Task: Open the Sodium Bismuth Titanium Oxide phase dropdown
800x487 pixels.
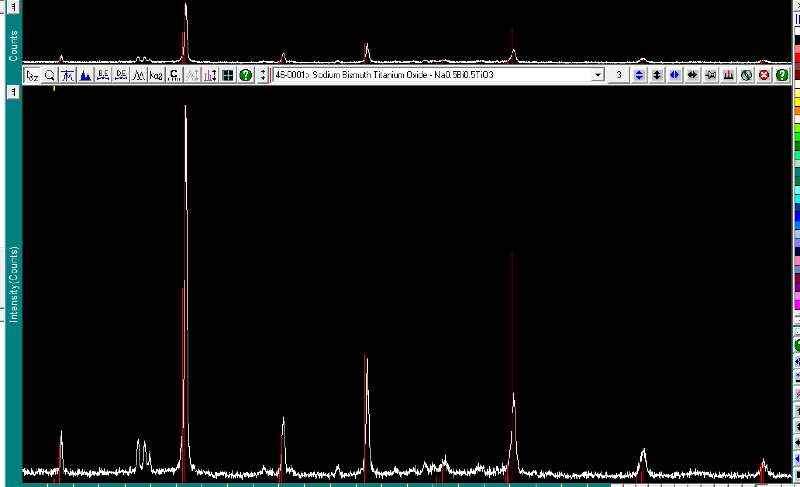Action: pos(598,75)
